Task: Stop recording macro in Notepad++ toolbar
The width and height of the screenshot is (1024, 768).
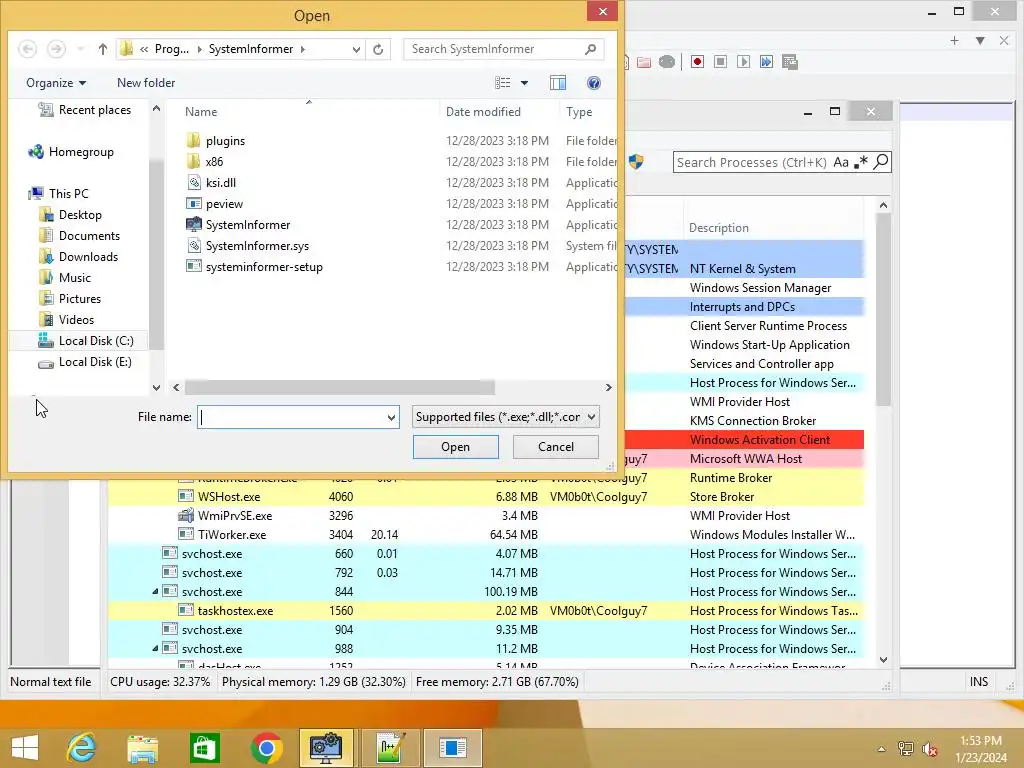Action: pyautogui.click(x=720, y=62)
